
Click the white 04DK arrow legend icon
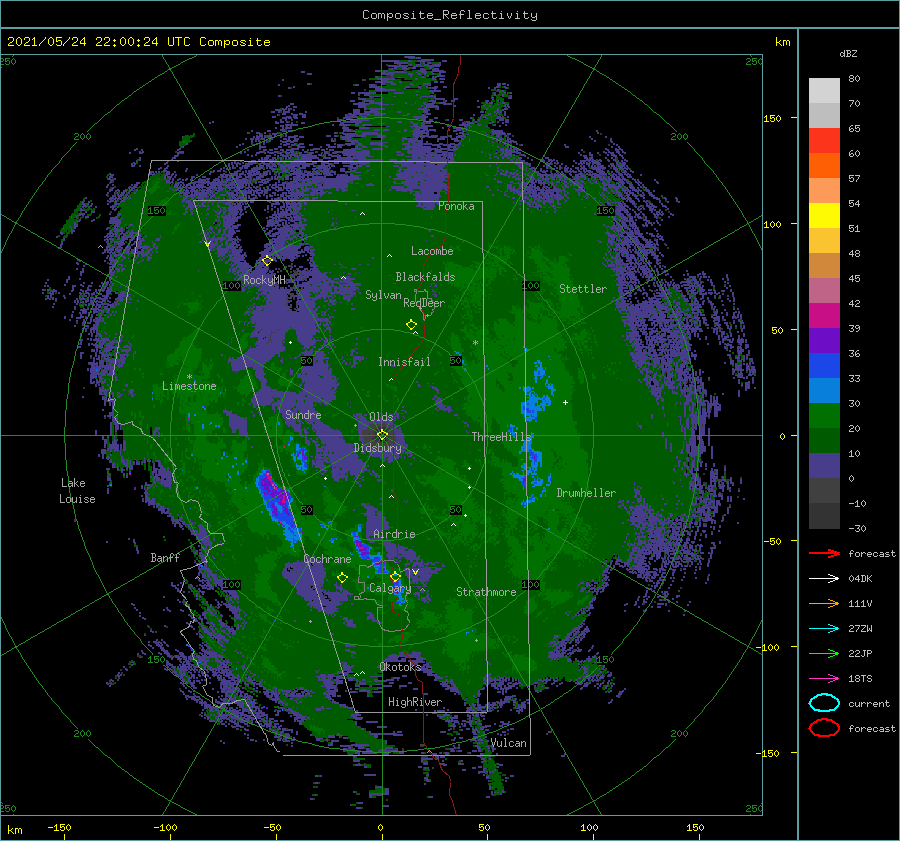tap(824, 578)
